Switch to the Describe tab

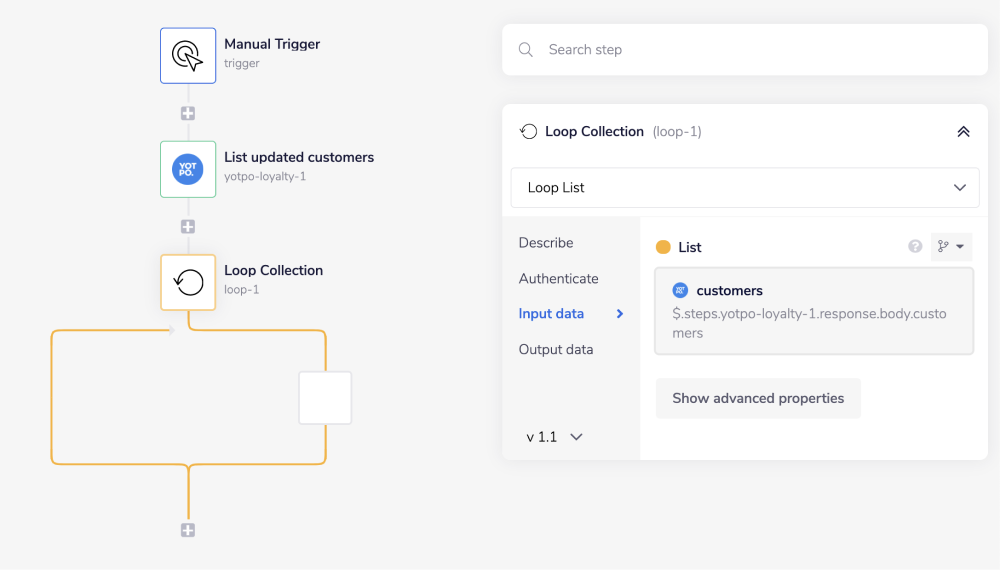coord(546,243)
